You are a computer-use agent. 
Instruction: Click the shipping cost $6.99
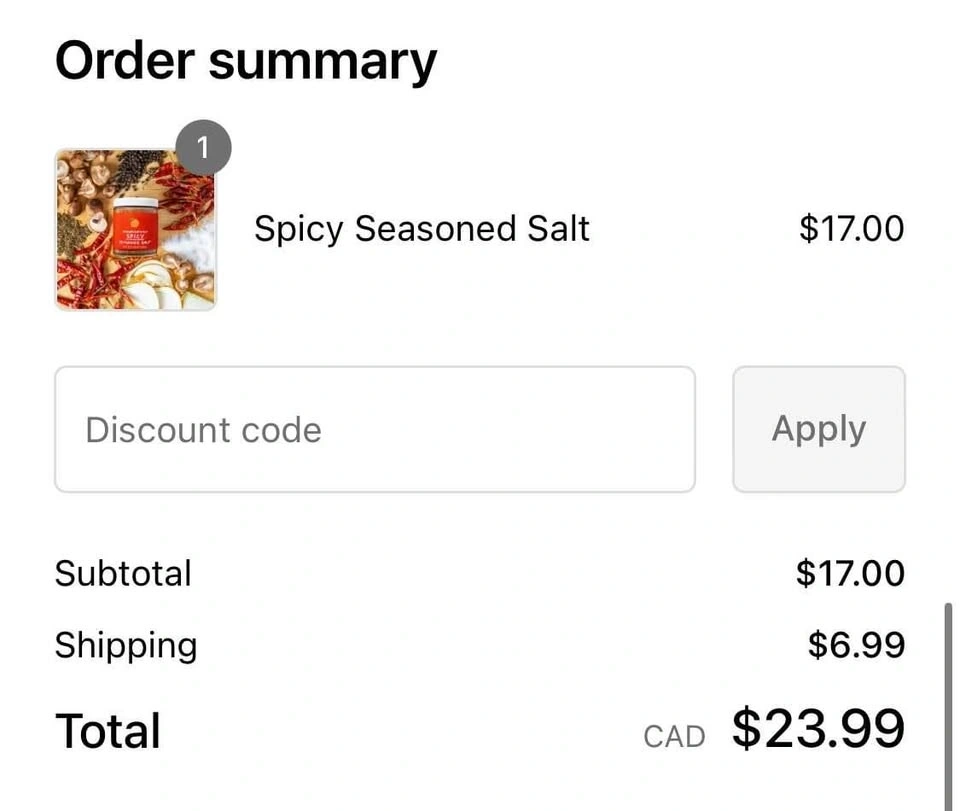pyautogui.click(x=856, y=645)
